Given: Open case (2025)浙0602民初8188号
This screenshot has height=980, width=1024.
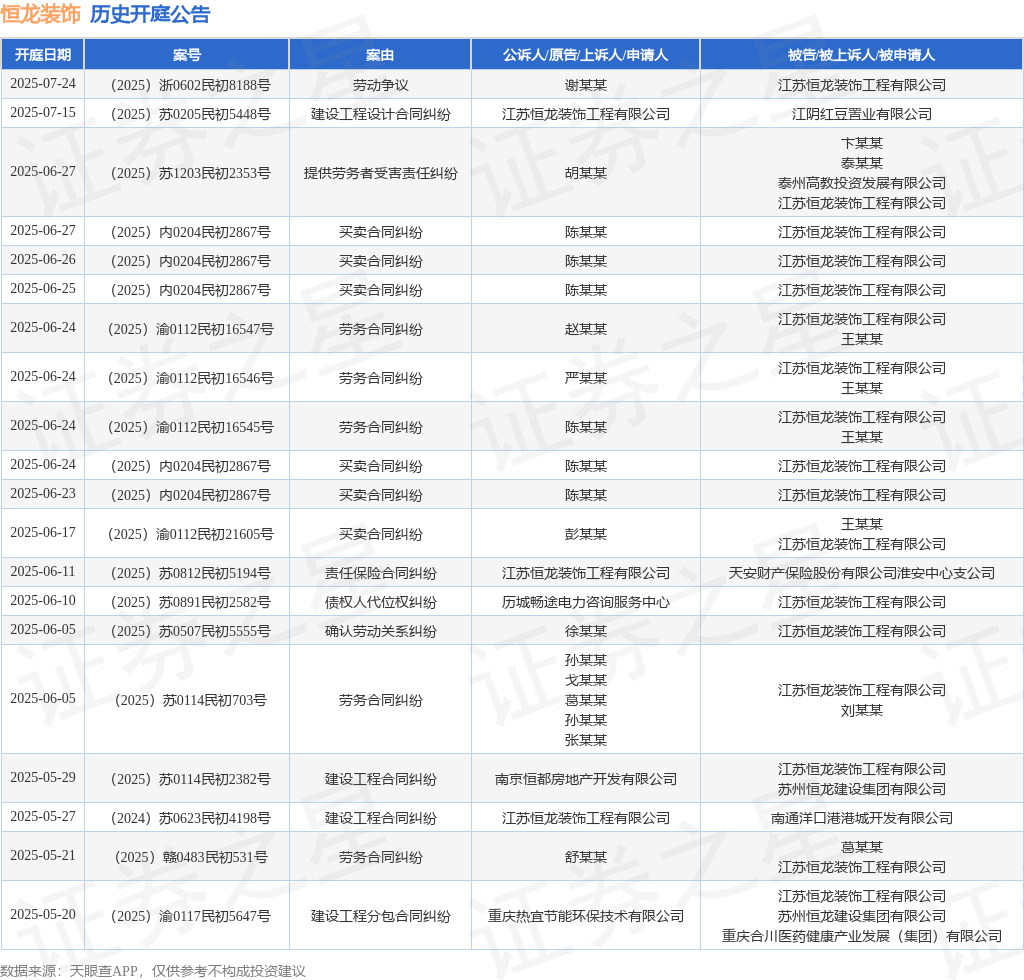Looking at the screenshot, I should 187,85.
